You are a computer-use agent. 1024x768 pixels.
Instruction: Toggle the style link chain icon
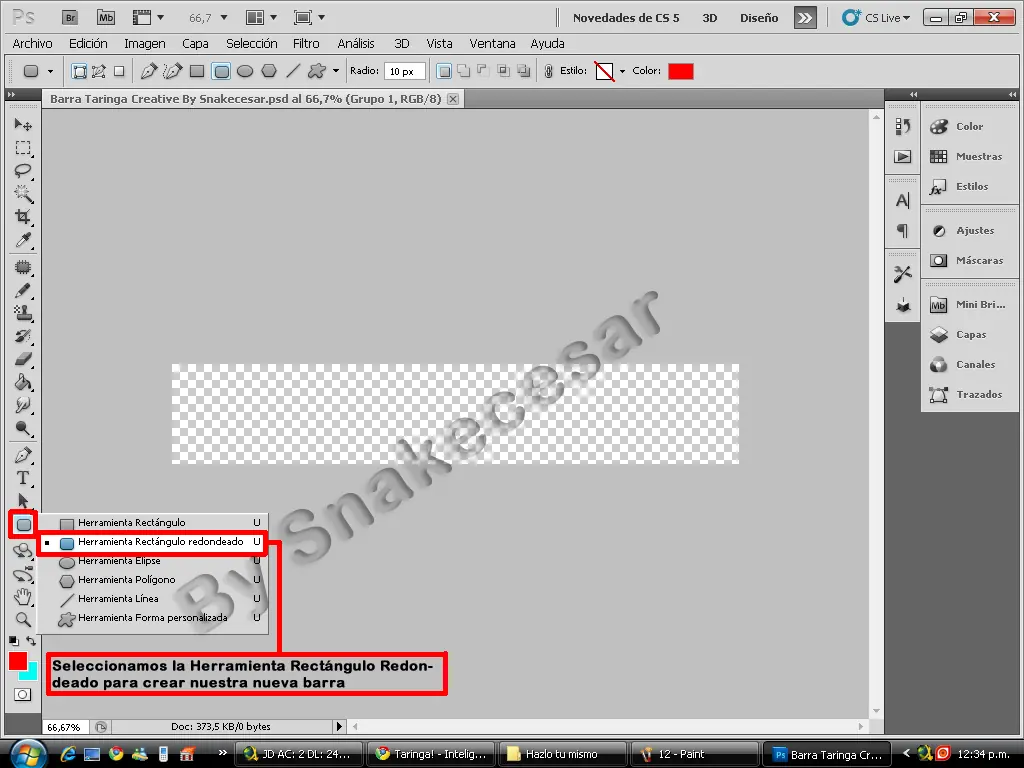click(549, 71)
